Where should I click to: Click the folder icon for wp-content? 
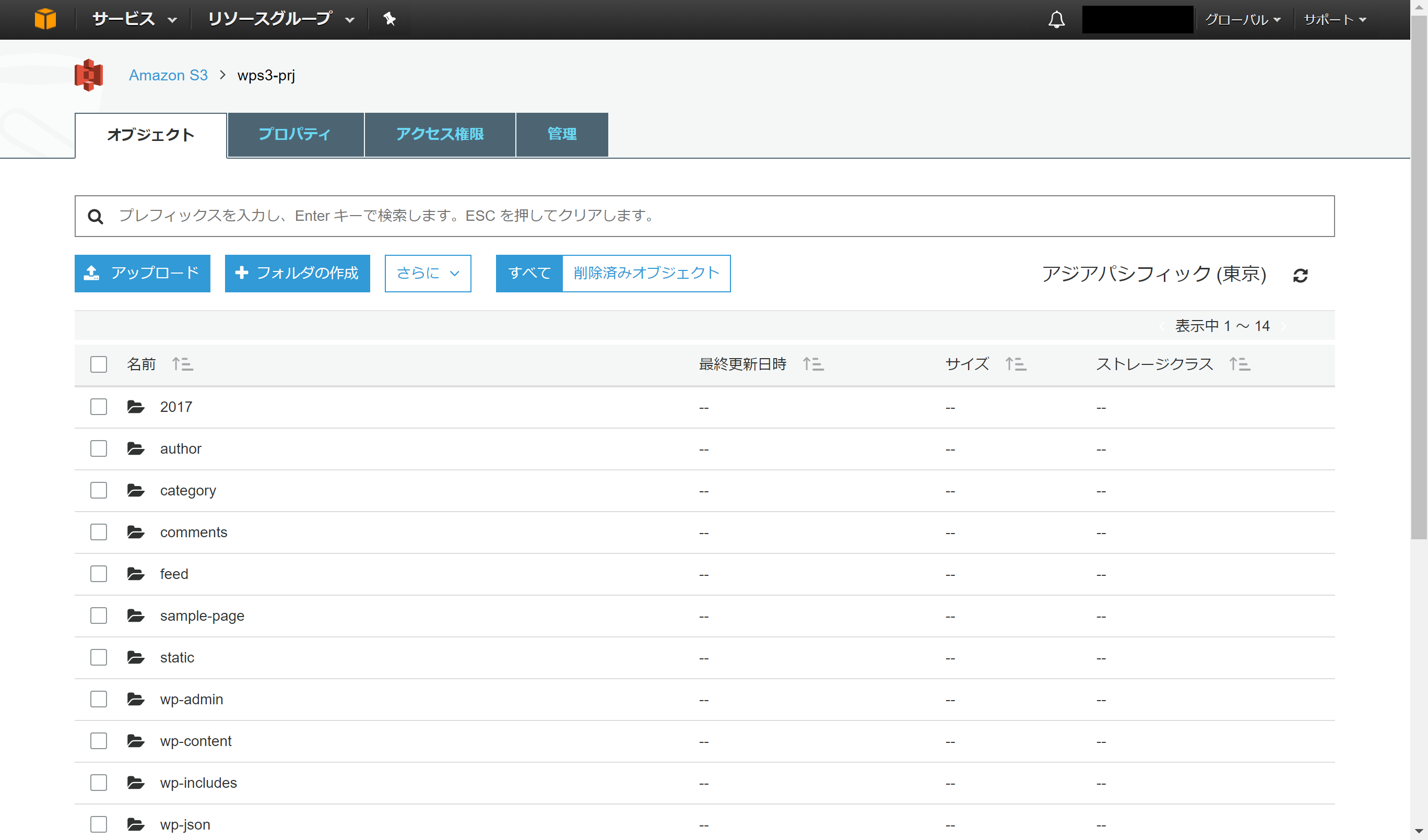click(x=135, y=741)
